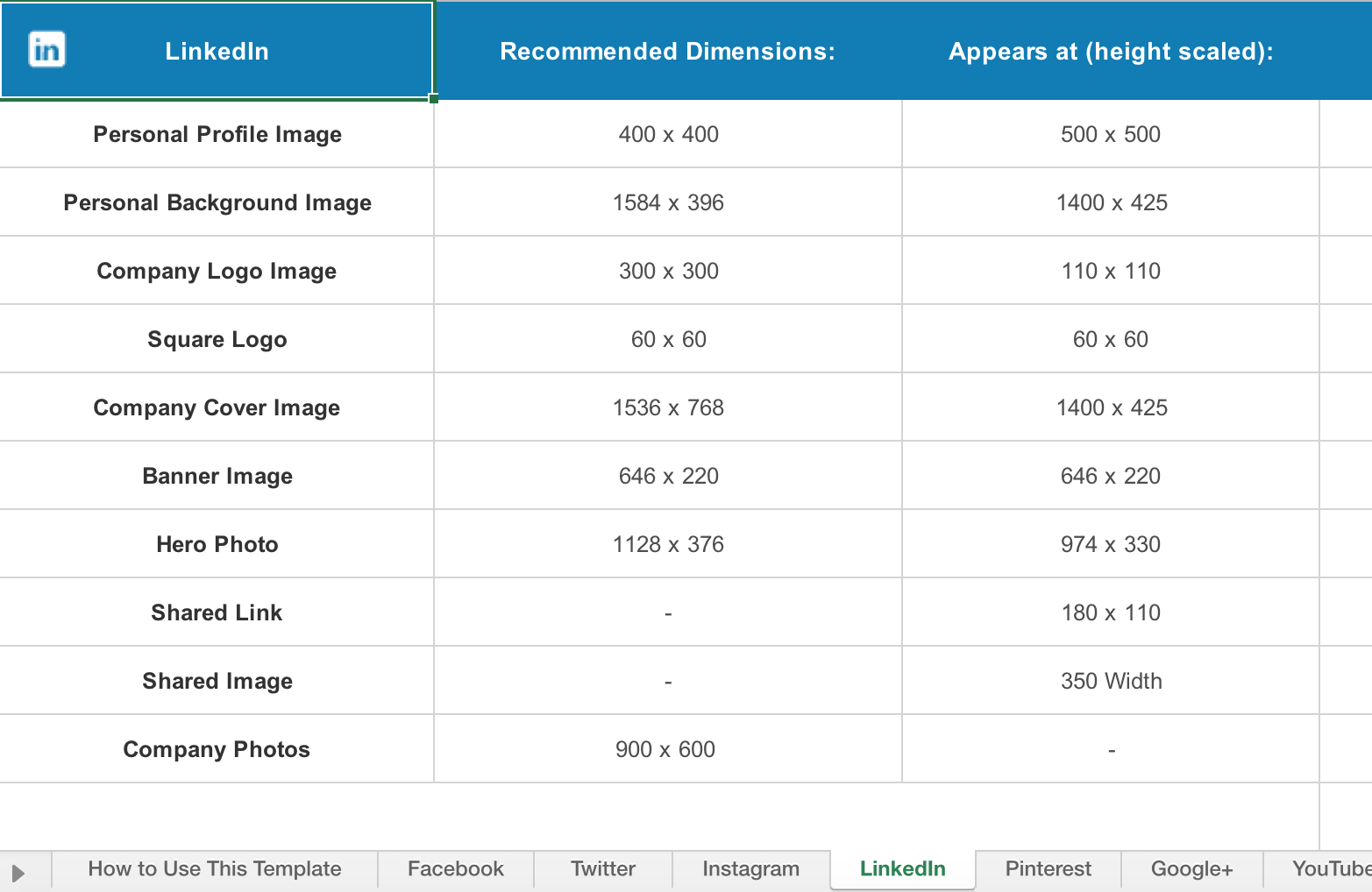Switch to the Twitter sheet tab
The height and width of the screenshot is (892, 1372).
pyautogui.click(x=603, y=869)
